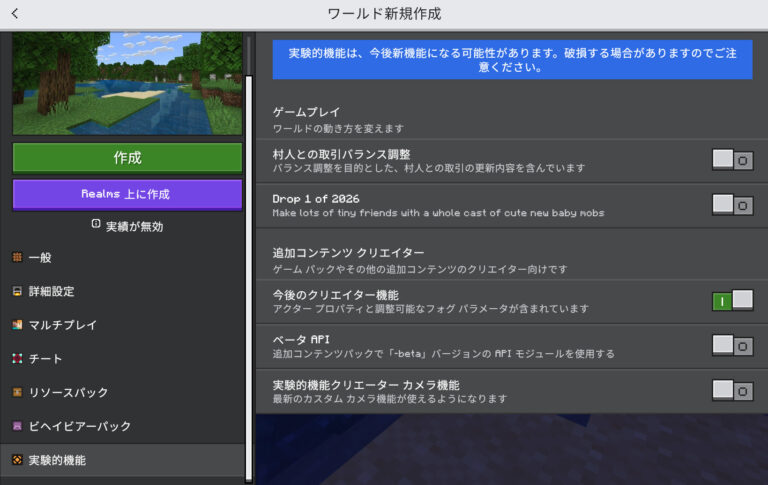Enable the ベータ API toggle
The height and width of the screenshot is (485, 768).
[732, 346]
